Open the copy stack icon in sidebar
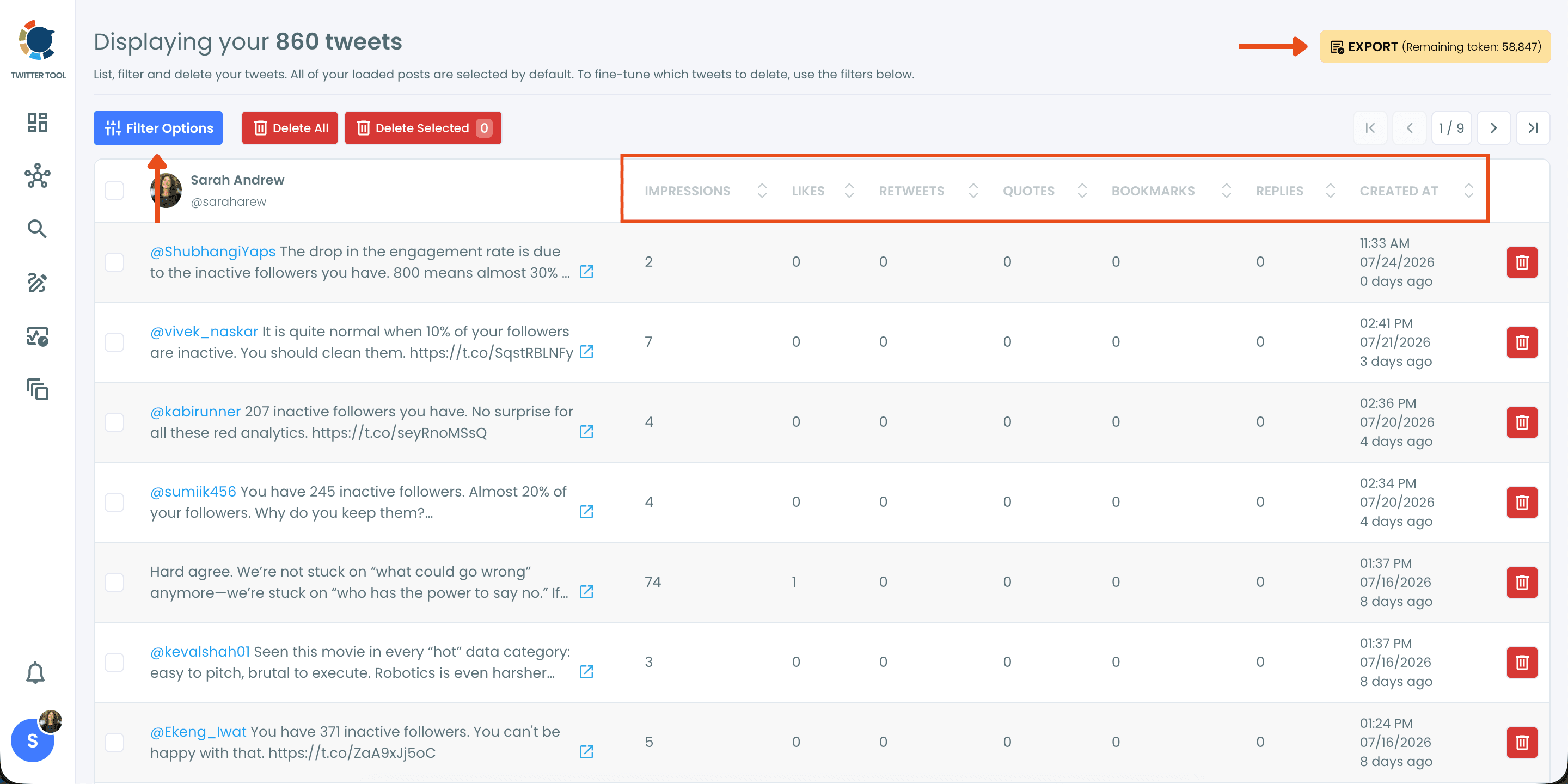1568x784 pixels. 37,390
